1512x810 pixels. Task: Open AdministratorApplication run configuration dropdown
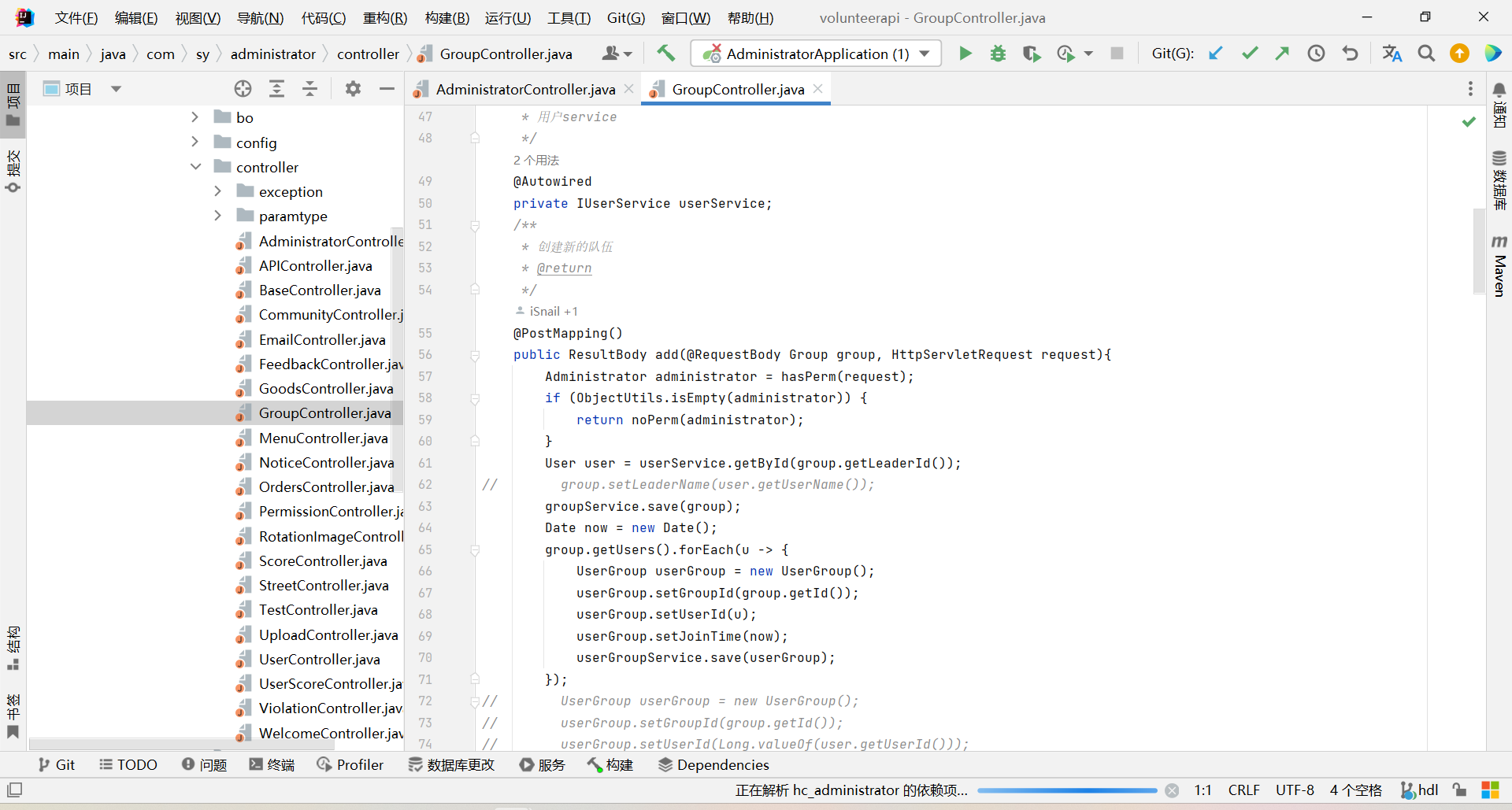click(x=816, y=54)
